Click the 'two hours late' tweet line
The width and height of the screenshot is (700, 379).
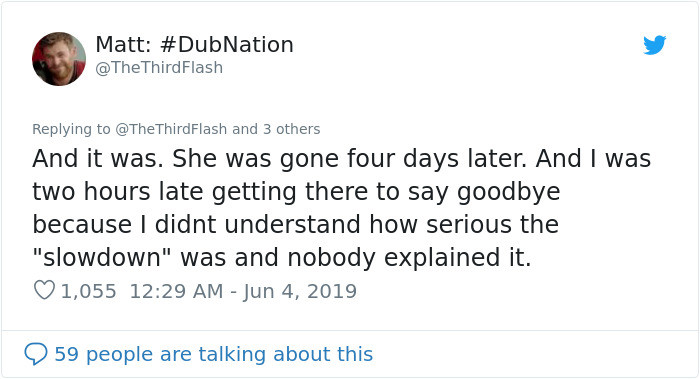pyautogui.click(x=296, y=192)
